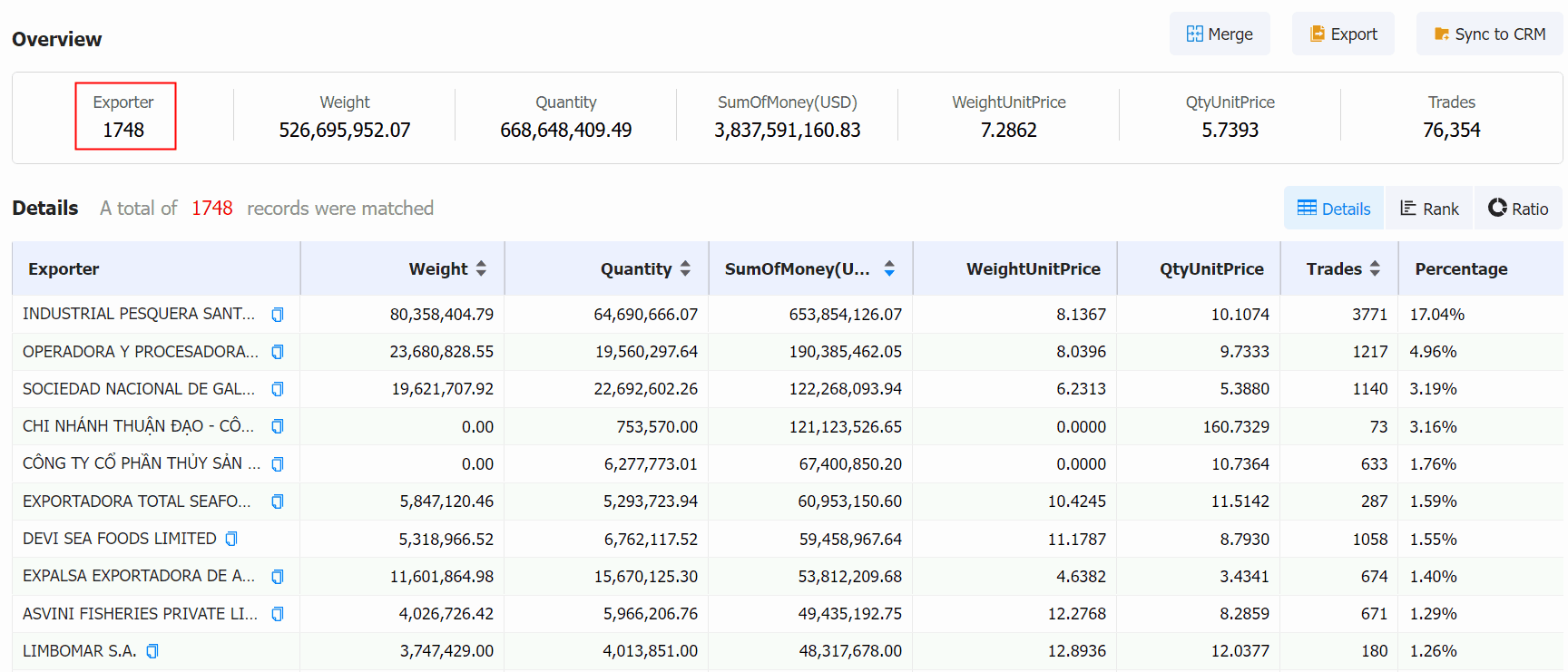
Task: Sort table by Weight column arrows
Action: coord(481,268)
